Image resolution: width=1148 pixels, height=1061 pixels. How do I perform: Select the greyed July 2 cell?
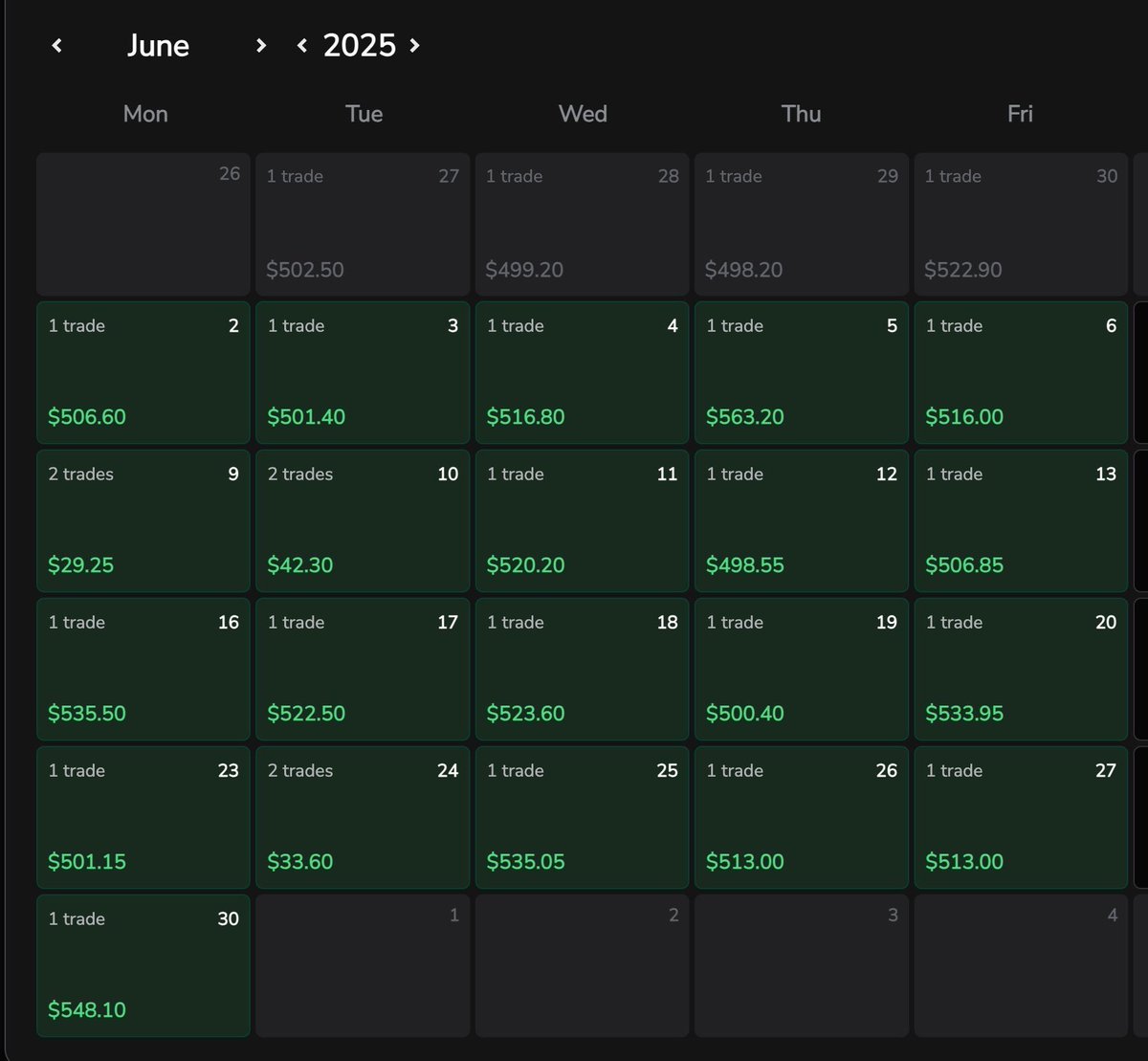tap(582, 966)
